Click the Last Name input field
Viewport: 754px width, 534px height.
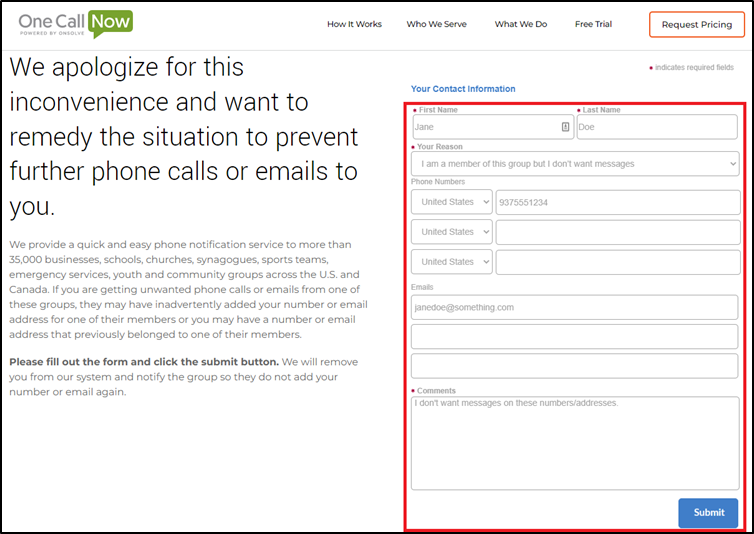click(x=656, y=127)
